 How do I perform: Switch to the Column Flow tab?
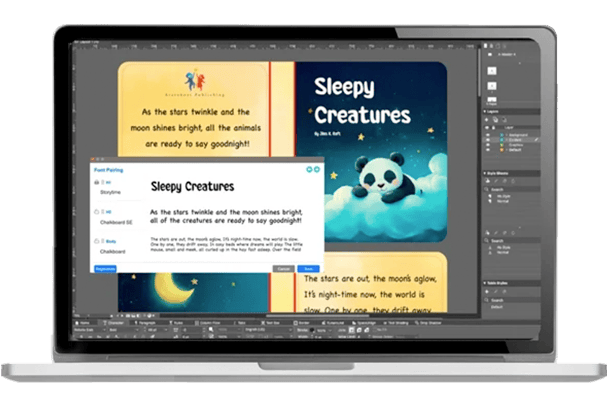tap(207, 323)
